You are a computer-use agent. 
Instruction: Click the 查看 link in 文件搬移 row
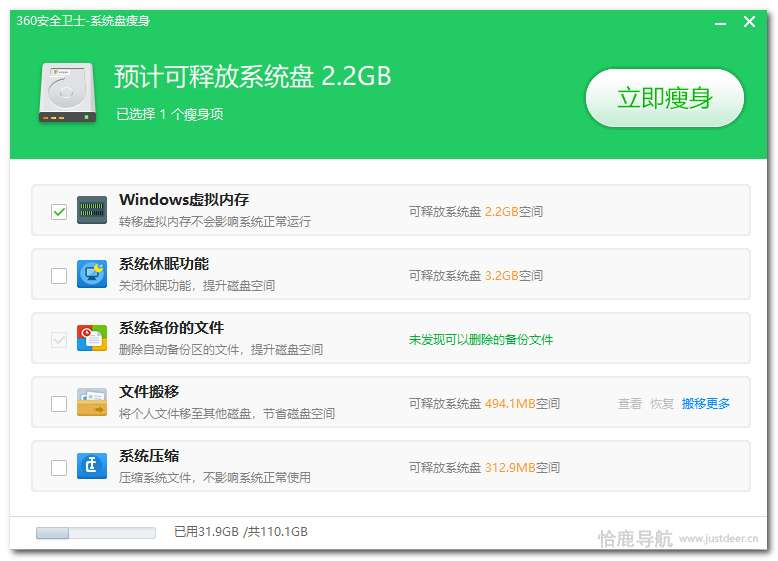630,404
